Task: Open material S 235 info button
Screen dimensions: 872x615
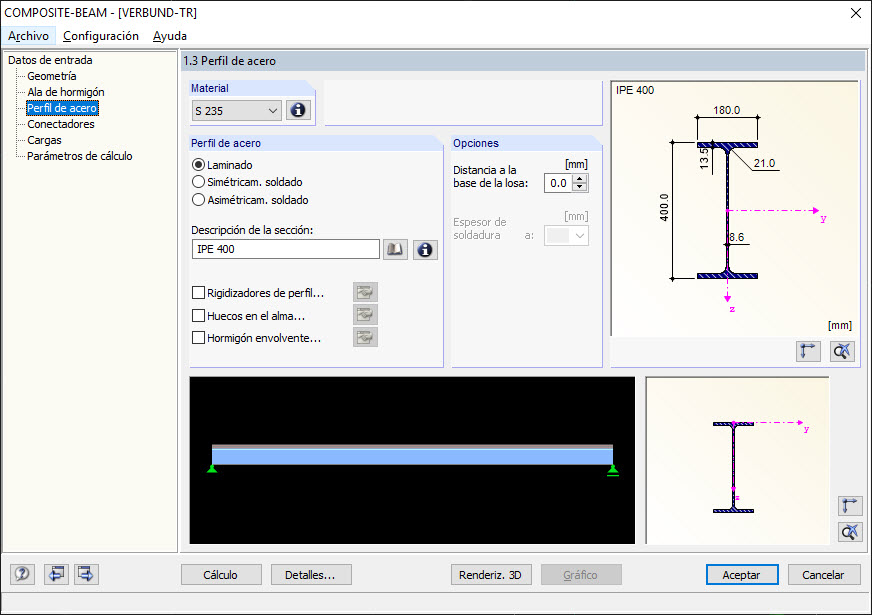Action: coord(298,110)
